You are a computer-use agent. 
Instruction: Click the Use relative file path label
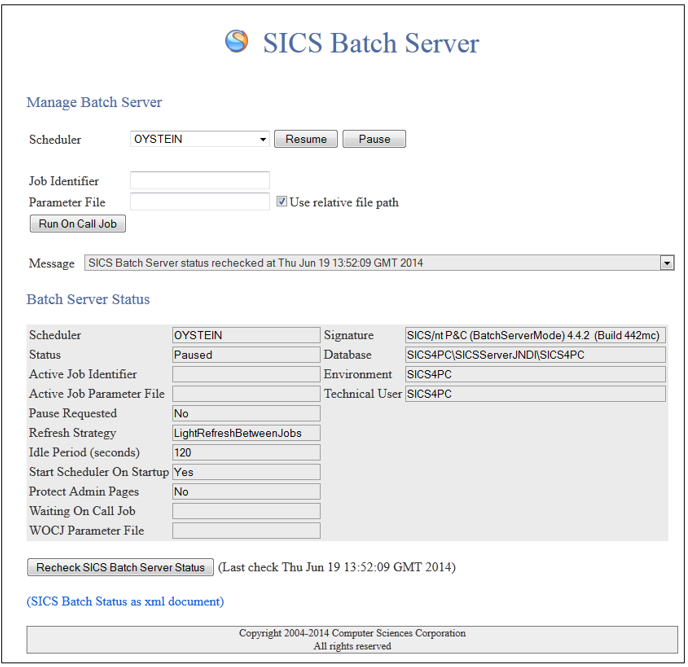coord(344,202)
